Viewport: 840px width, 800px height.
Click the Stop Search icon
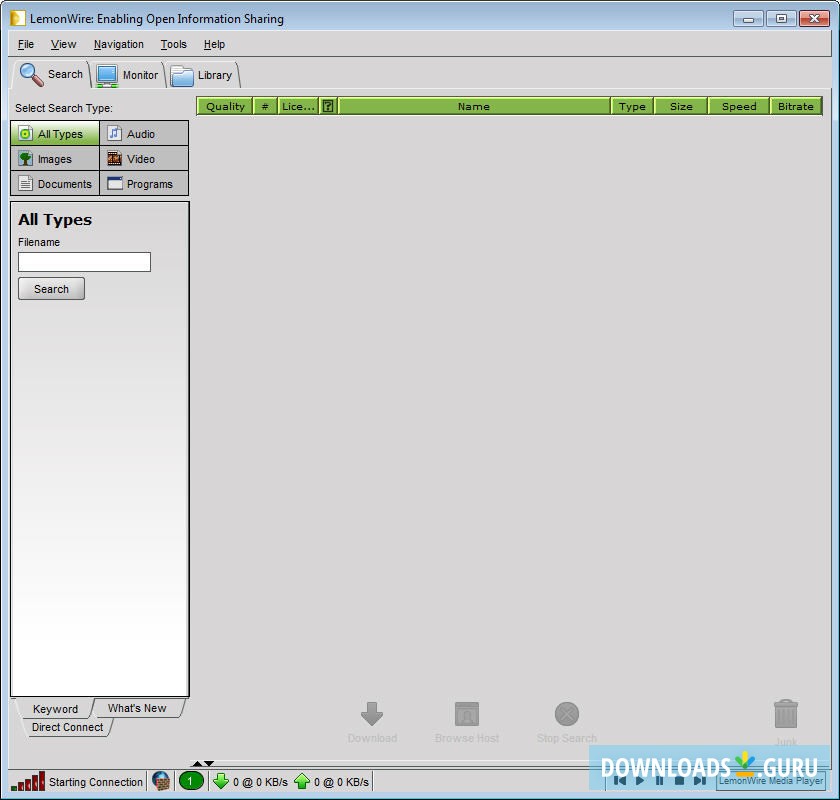pyautogui.click(x=566, y=714)
